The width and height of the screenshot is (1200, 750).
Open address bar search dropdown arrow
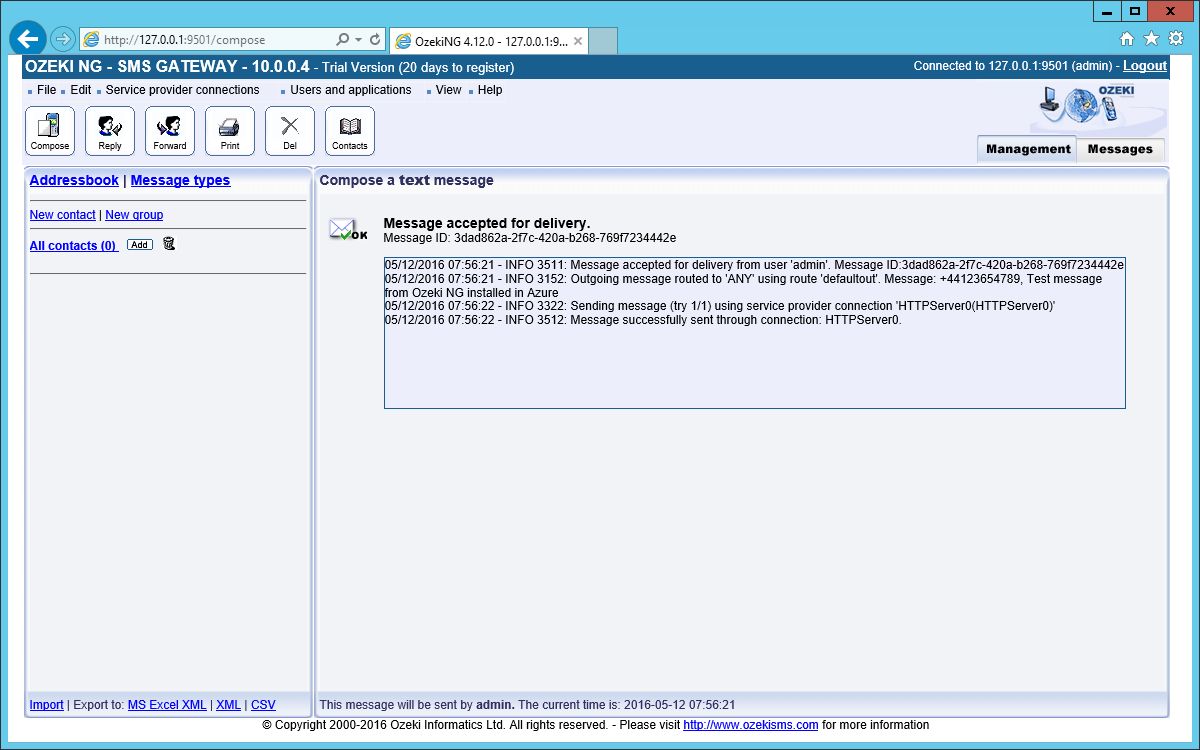pos(358,40)
